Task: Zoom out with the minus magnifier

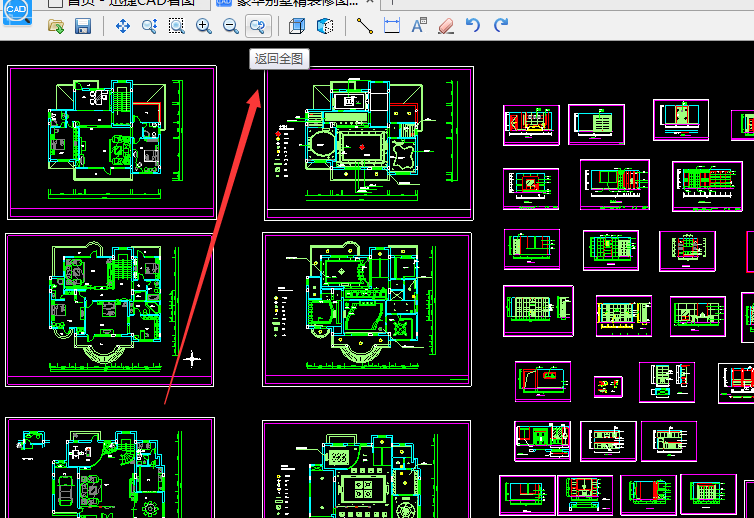Action: pyautogui.click(x=231, y=26)
